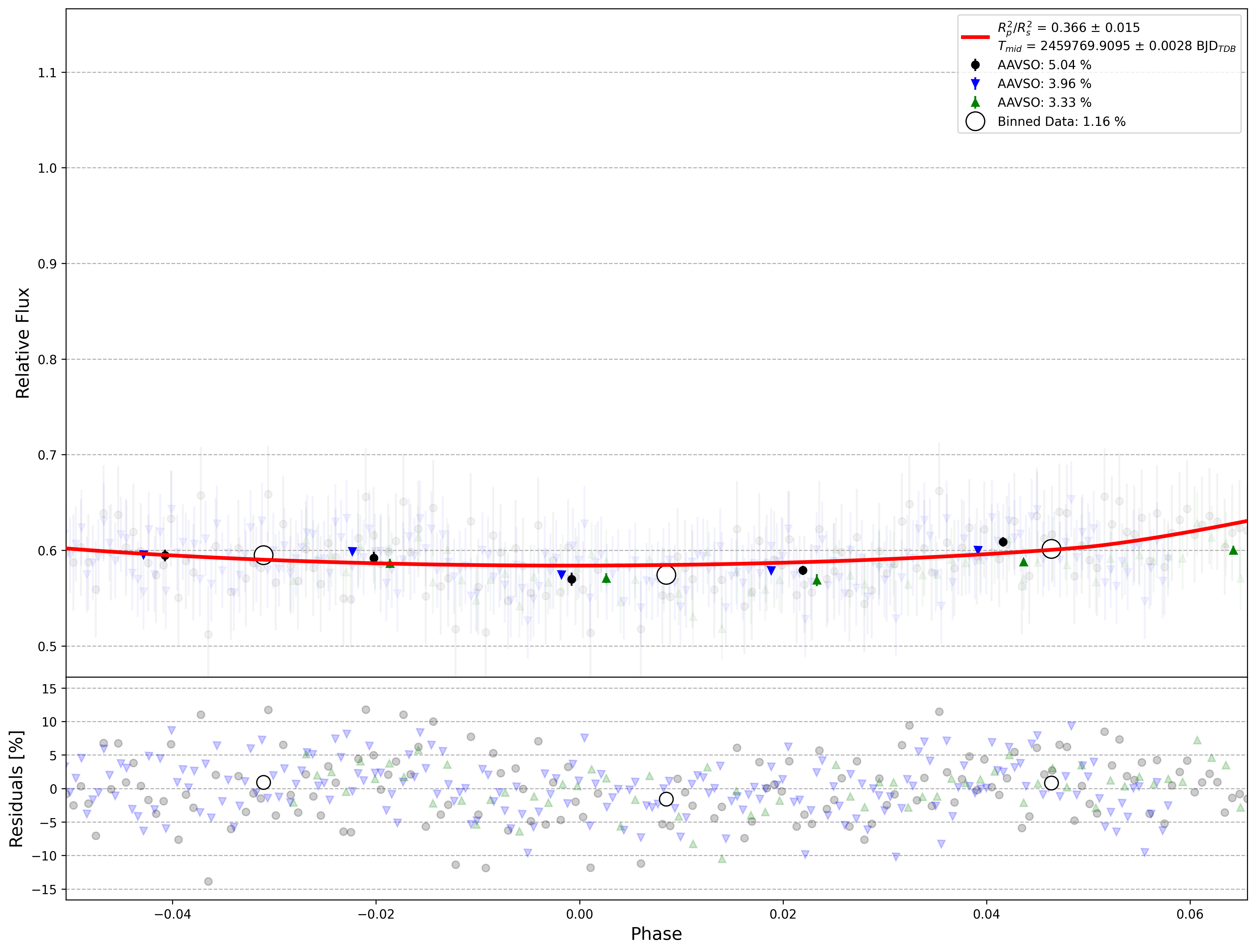
Task: Click the green upward triangle legend marker
Action: [x=976, y=102]
